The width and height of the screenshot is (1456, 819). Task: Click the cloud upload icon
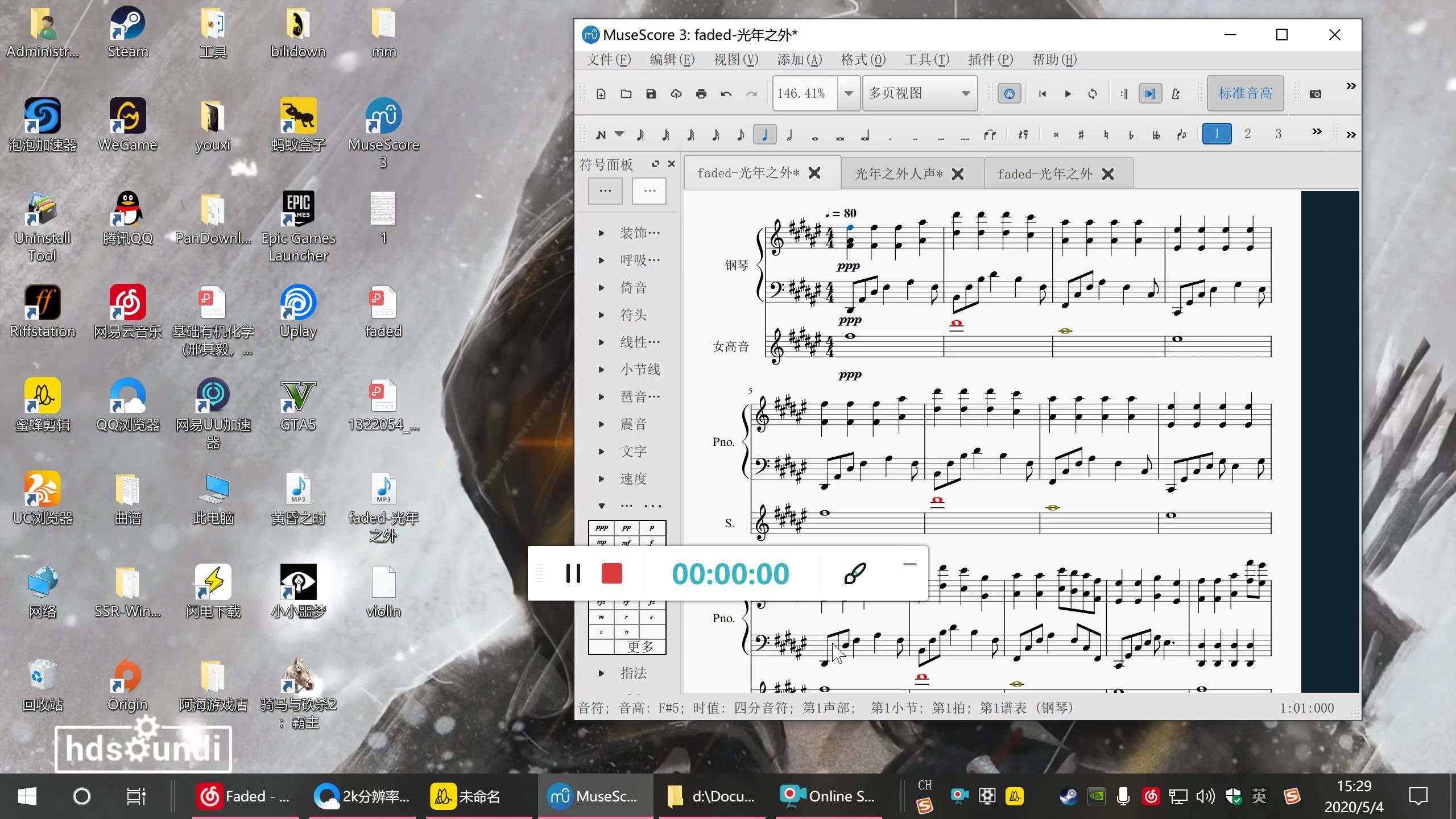tap(676, 94)
